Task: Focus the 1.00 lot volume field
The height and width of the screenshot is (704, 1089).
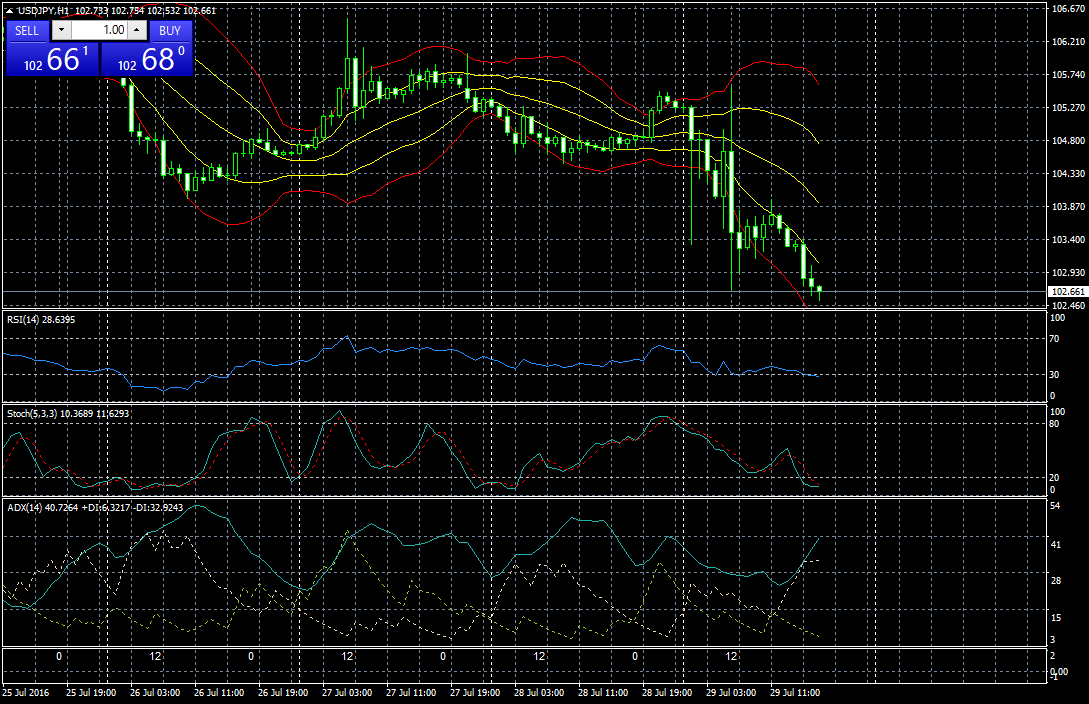Action: [99, 30]
